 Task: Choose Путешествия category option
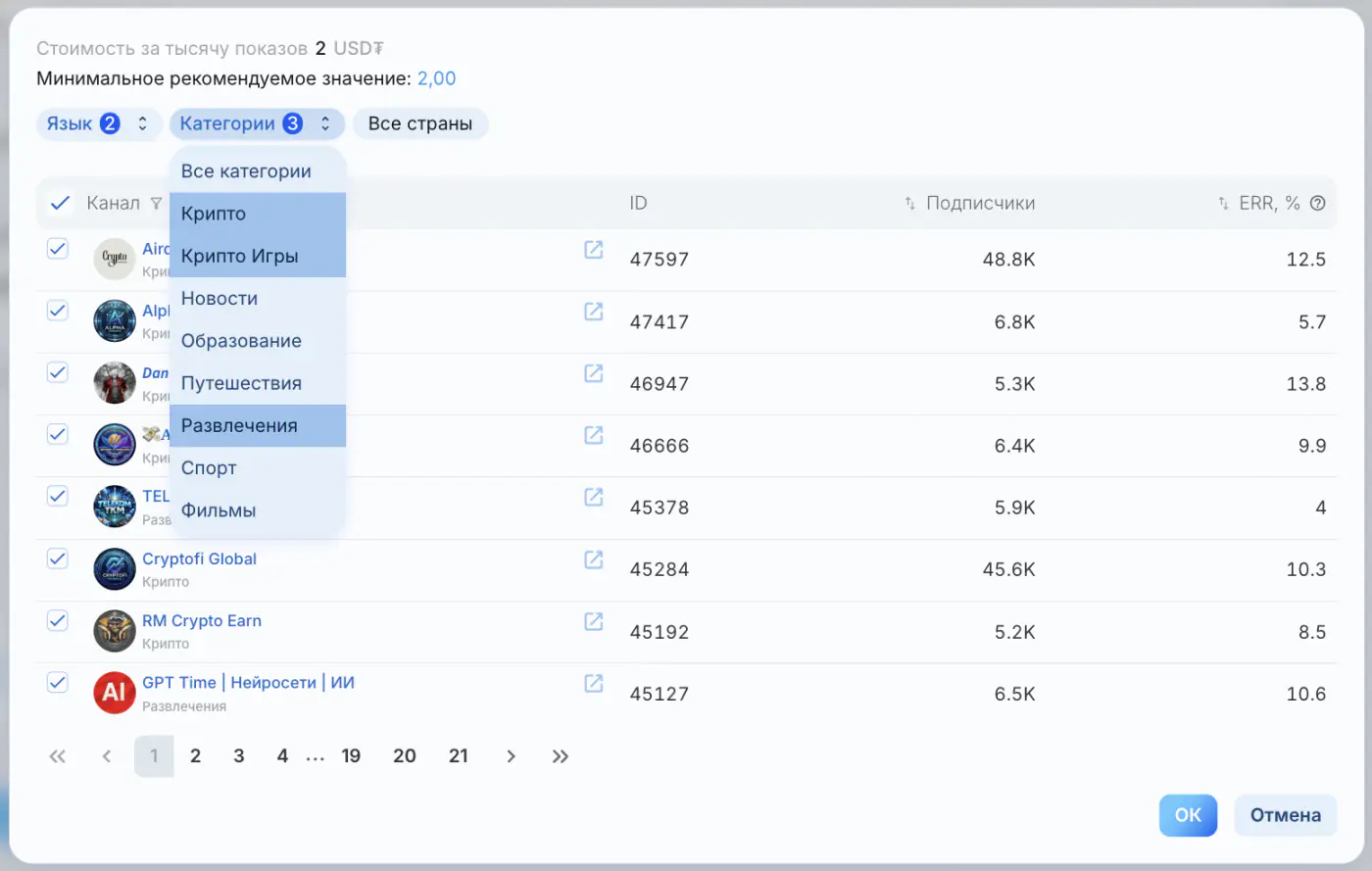click(x=258, y=383)
